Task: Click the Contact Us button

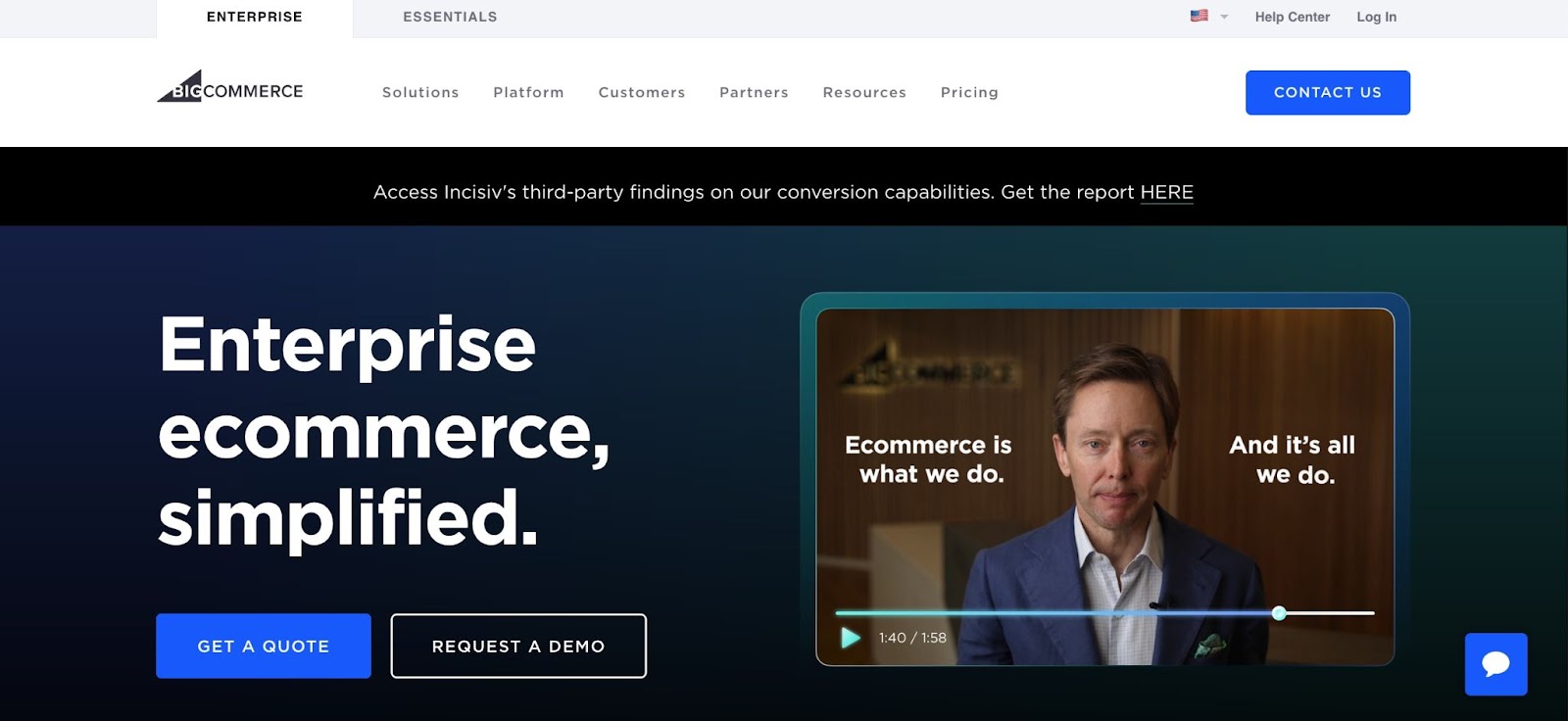Action: point(1327,92)
